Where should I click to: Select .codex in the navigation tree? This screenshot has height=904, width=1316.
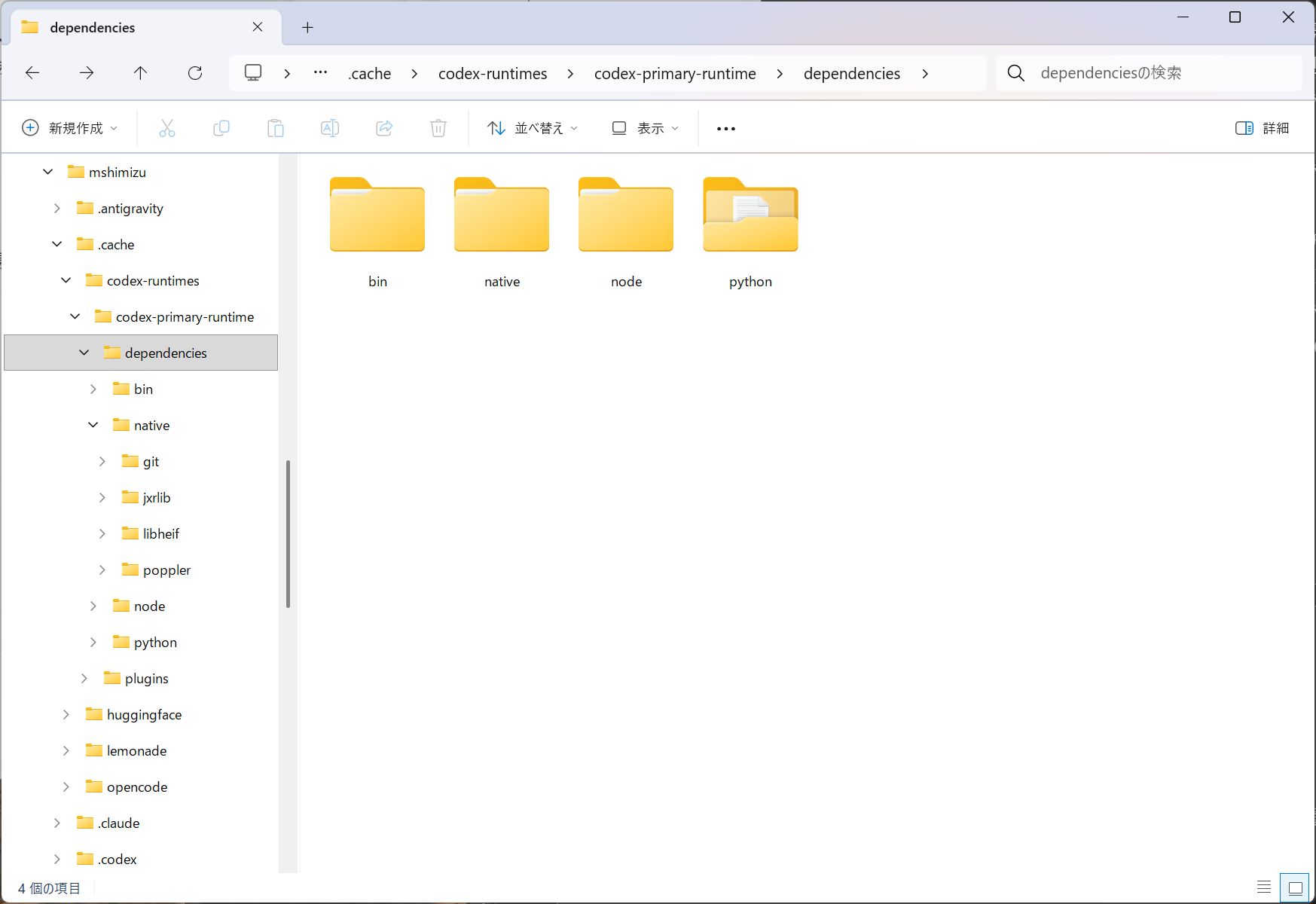pyautogui.click(x=117, y=859)
